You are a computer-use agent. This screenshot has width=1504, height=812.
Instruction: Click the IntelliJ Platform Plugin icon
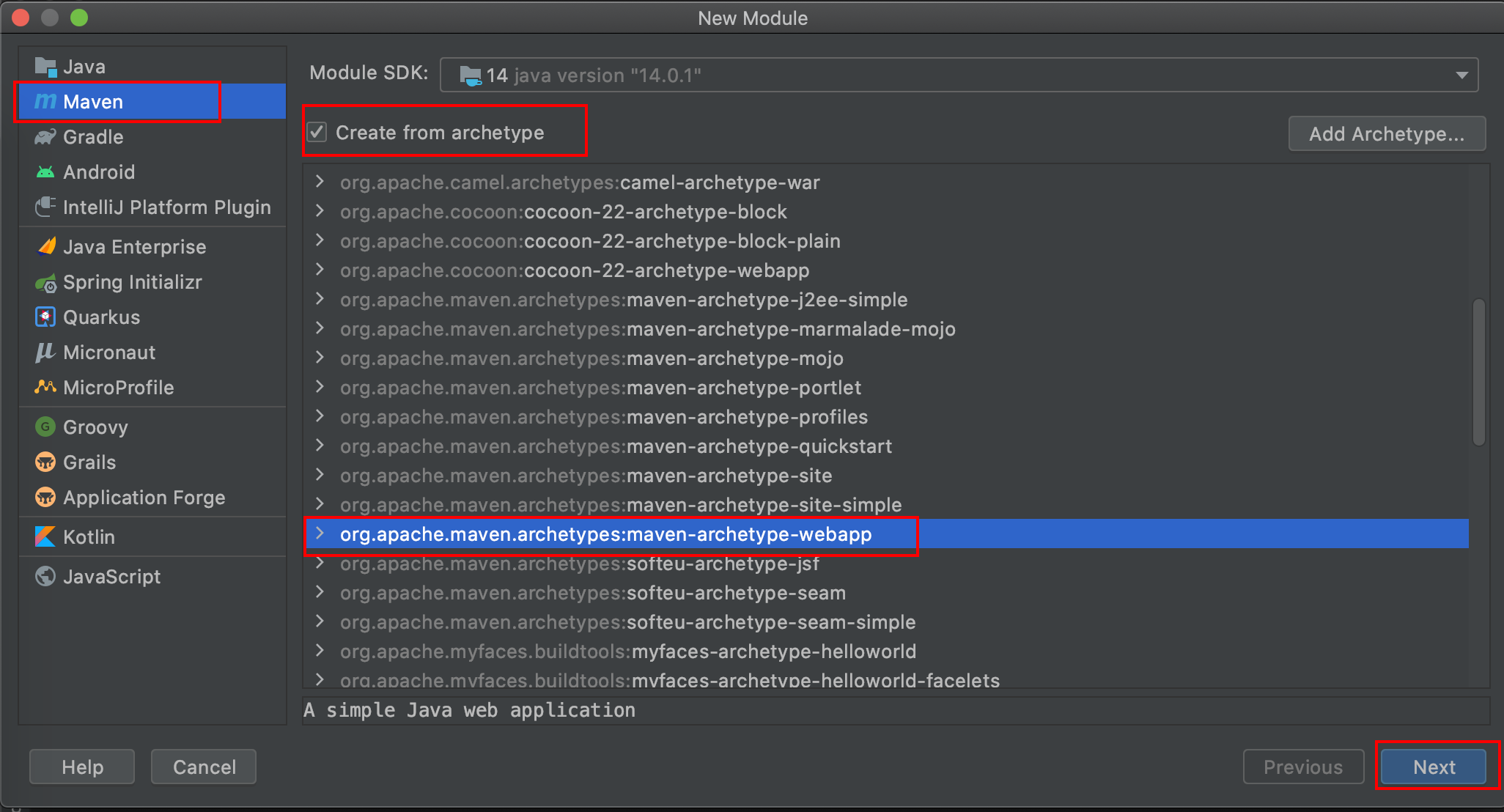45,207
